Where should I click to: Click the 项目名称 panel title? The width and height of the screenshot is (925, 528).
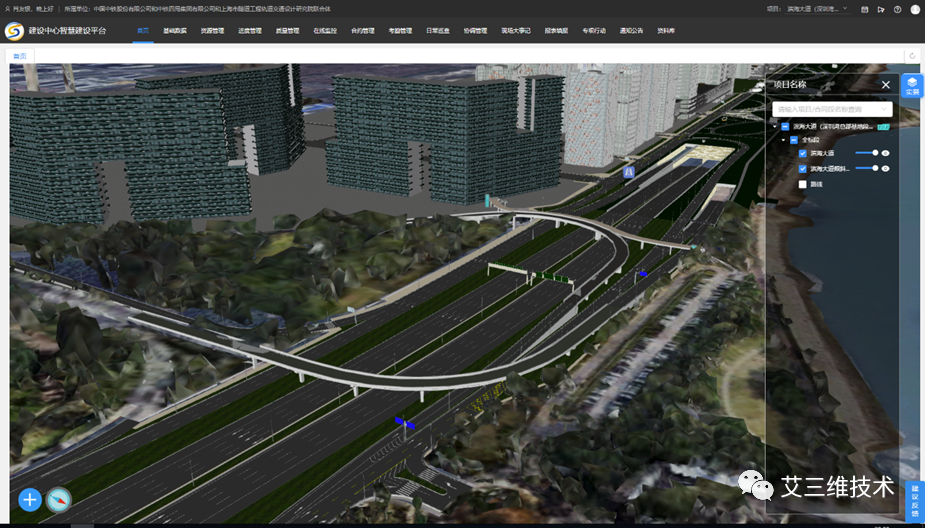click(790, 85)
